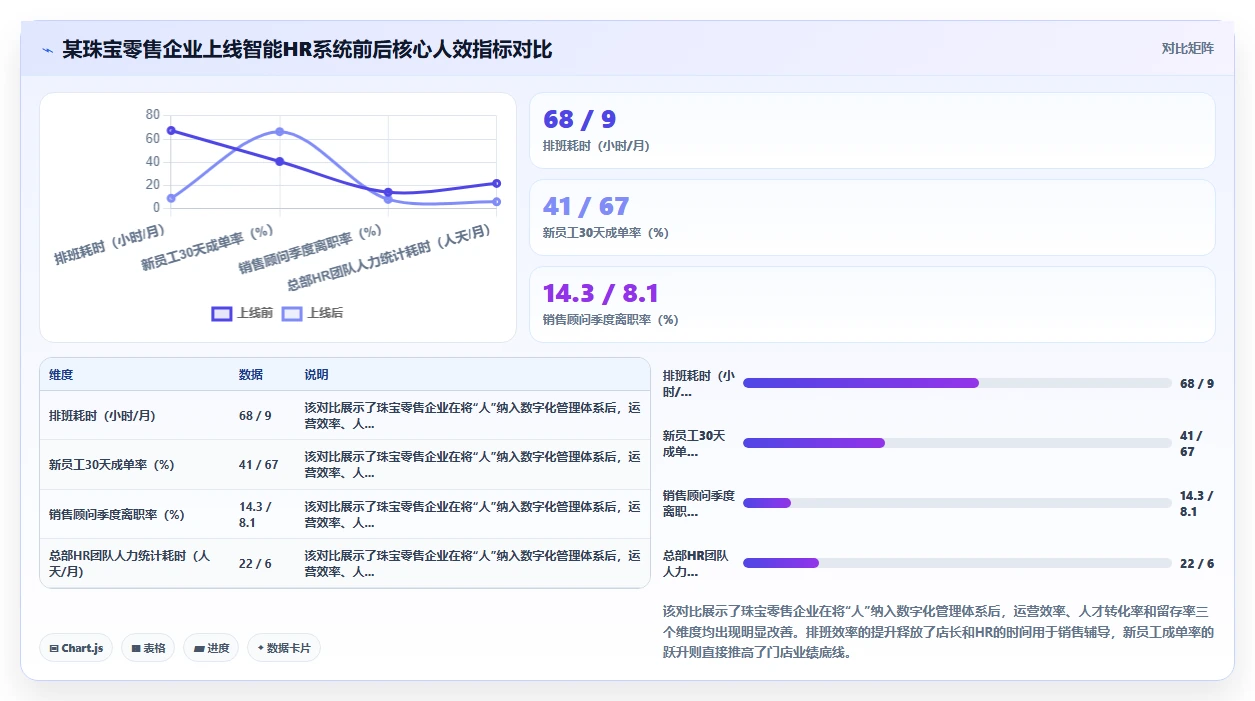
Task: Click the Chart.js tag chip
Action: pyautogui.click(x=77, y=648)
